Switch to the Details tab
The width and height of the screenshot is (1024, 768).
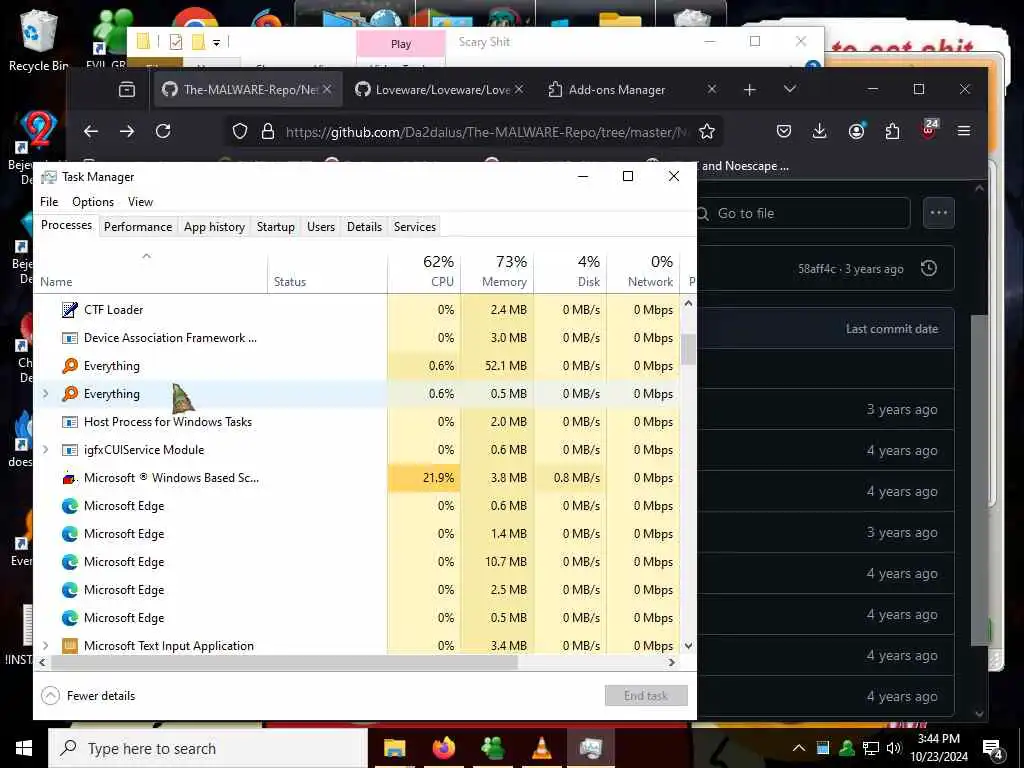point(364,227)
